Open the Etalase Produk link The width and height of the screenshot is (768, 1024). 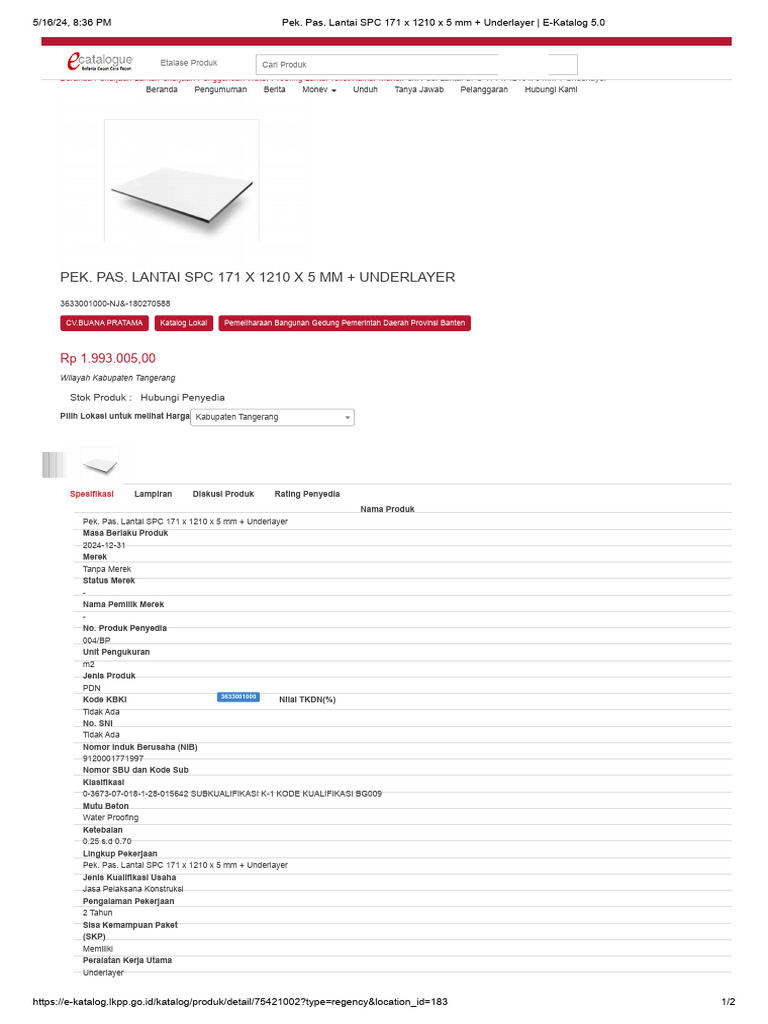(188, 63)
